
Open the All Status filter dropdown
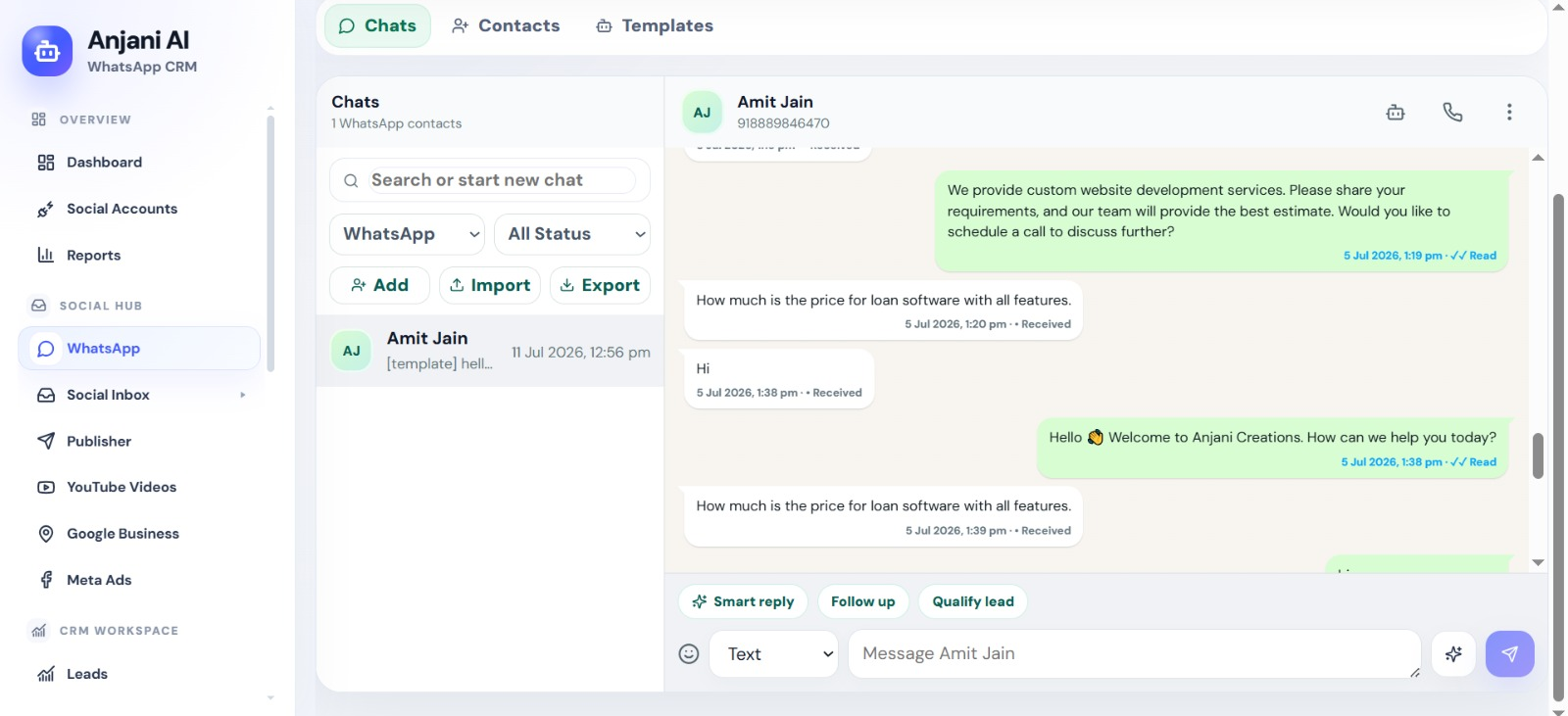click(572, 234)
